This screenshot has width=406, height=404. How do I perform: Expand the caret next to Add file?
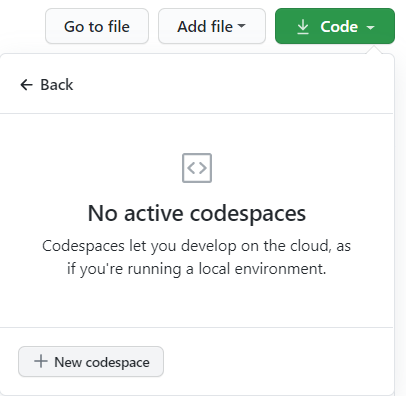(241, 26)
